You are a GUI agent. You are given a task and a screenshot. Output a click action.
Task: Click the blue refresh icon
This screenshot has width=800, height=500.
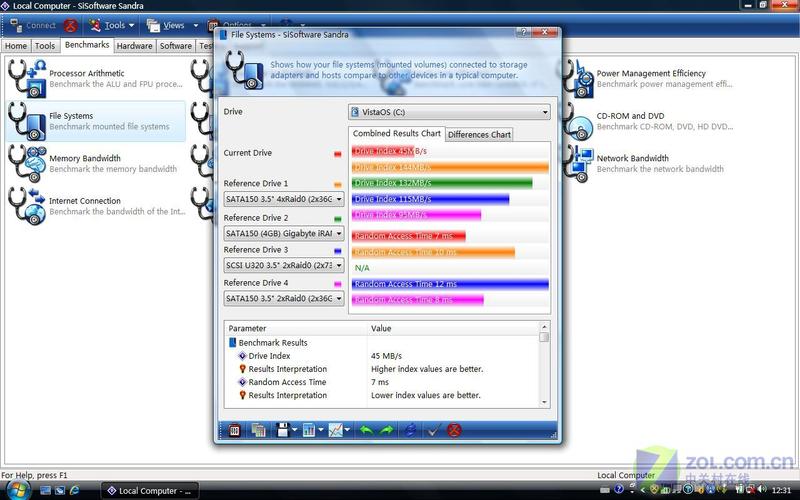click(410, 431)
